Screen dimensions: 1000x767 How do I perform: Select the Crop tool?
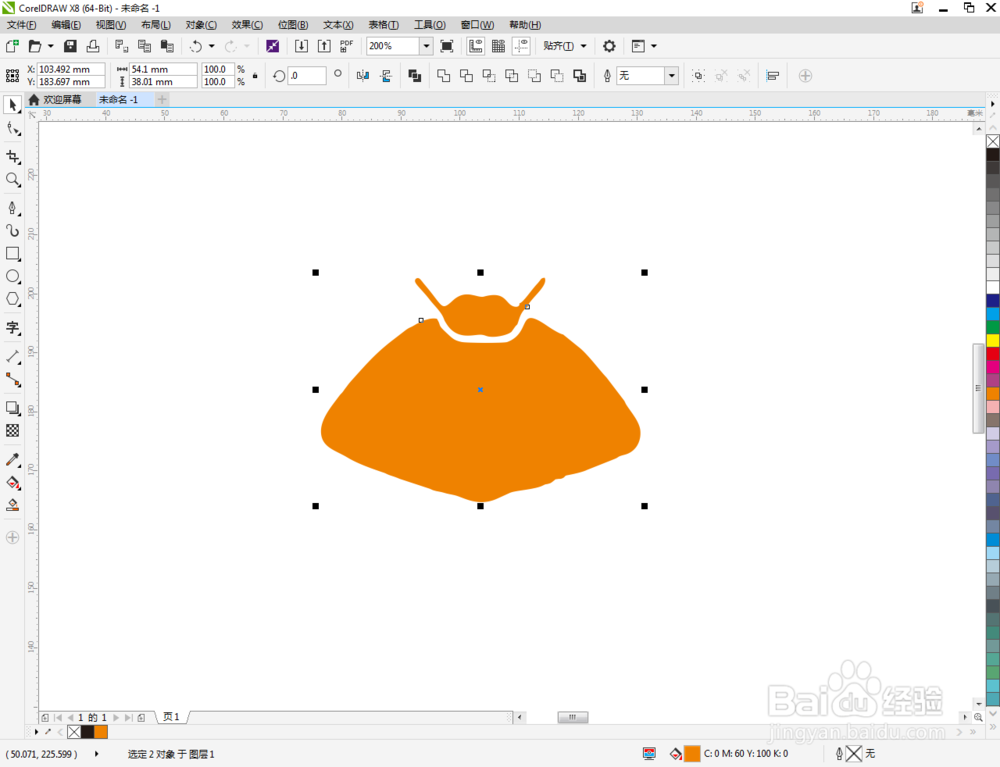(x=13, y=156)
